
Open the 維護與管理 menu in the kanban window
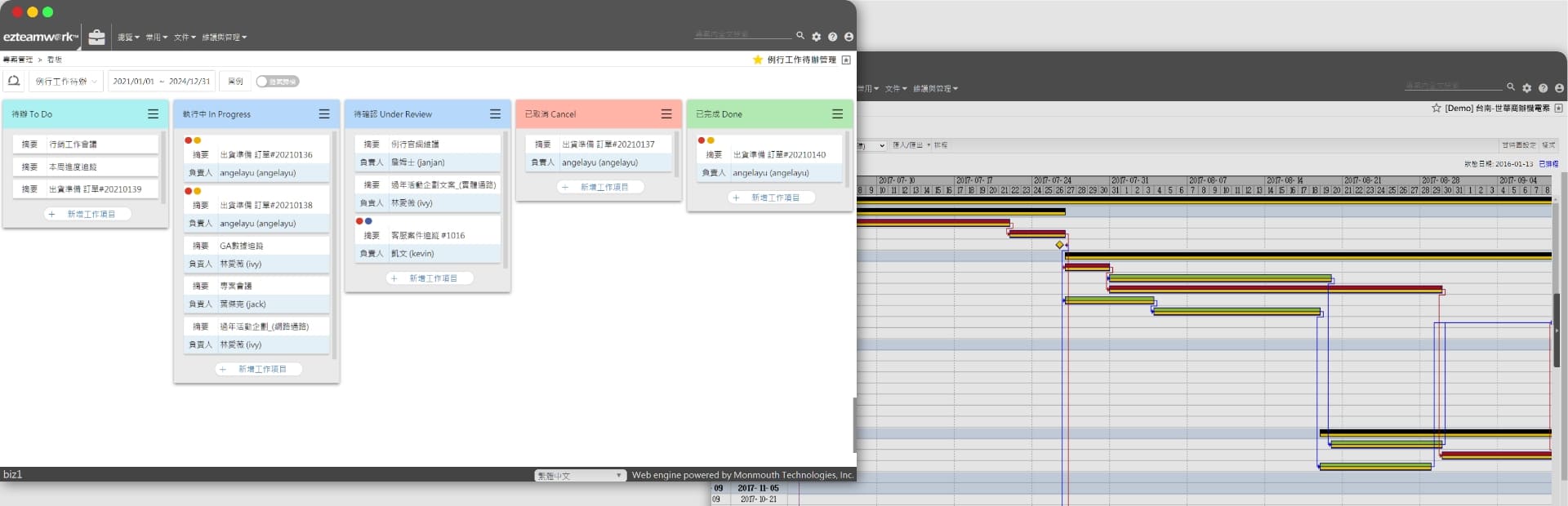224,38
